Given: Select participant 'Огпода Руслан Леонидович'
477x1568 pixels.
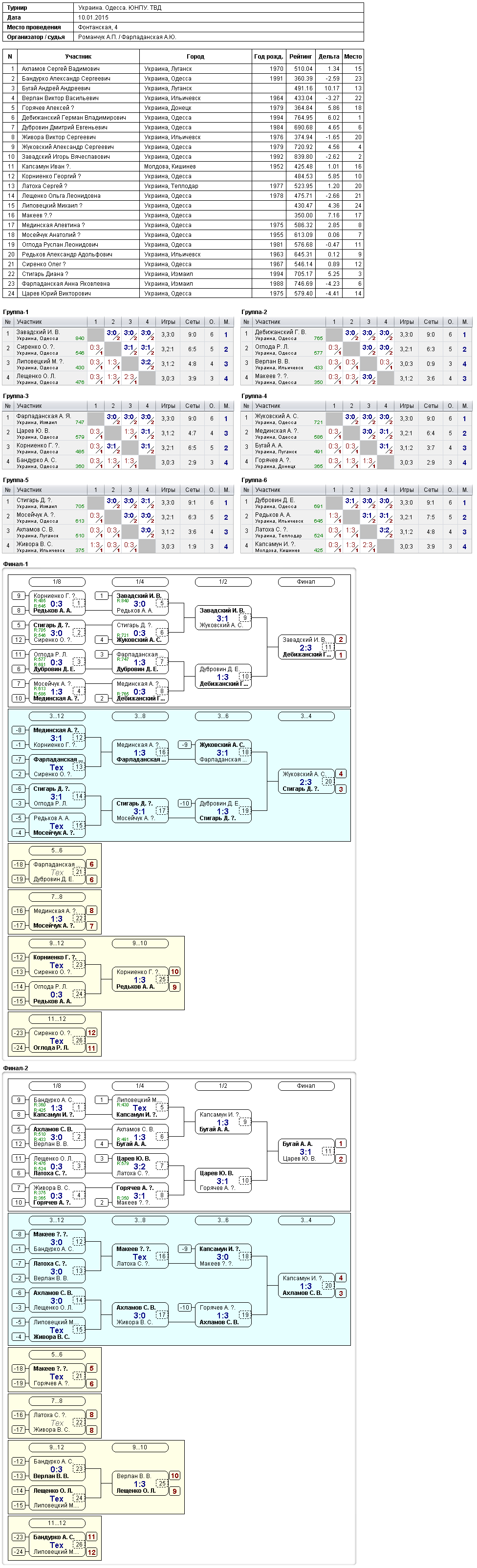Looking at the screenshot, I should 60,244.
